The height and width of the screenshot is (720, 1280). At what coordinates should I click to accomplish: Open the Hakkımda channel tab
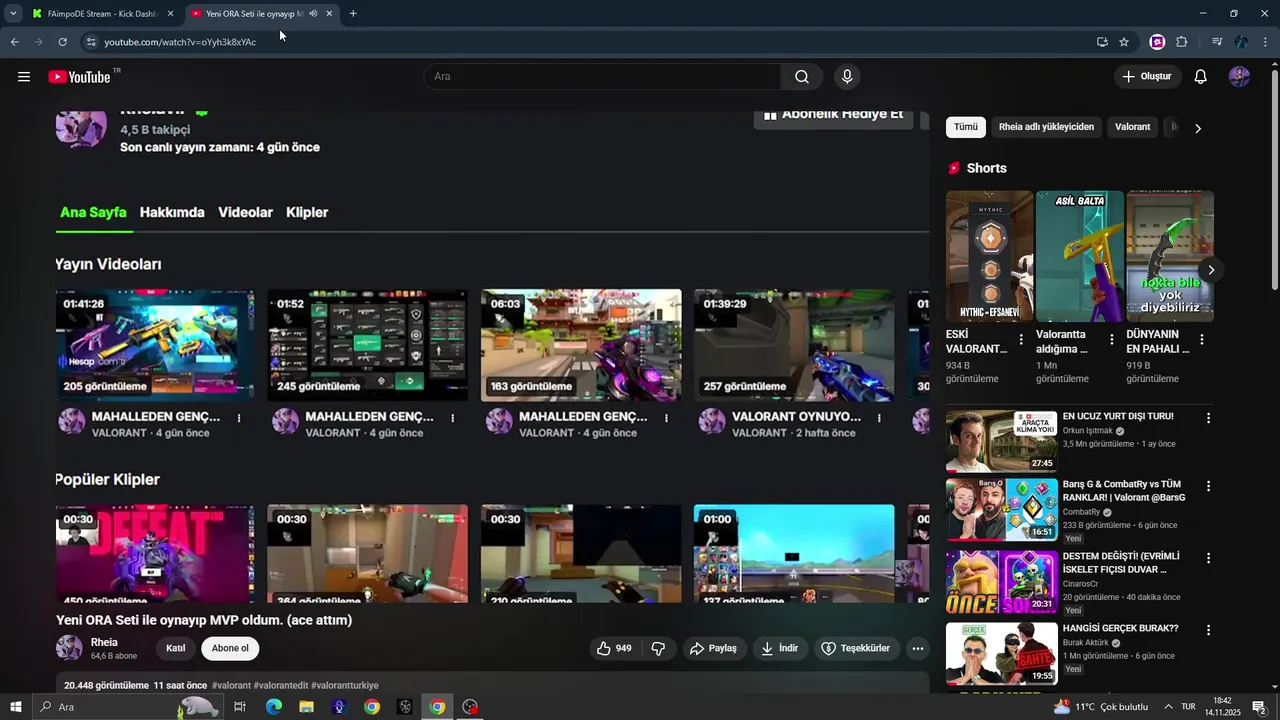point(172,212)
